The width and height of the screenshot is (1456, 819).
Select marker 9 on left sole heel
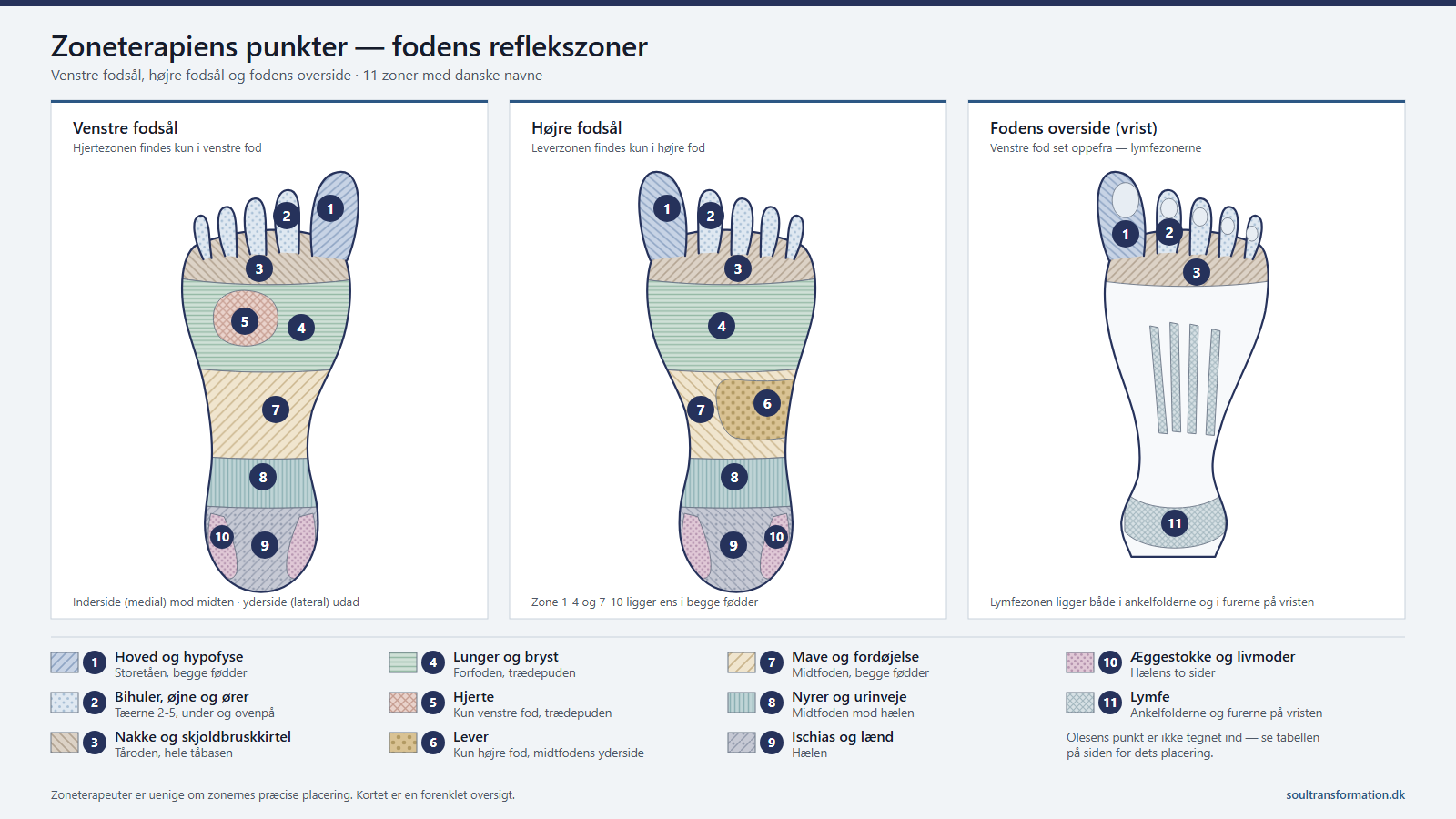(265, 545)
